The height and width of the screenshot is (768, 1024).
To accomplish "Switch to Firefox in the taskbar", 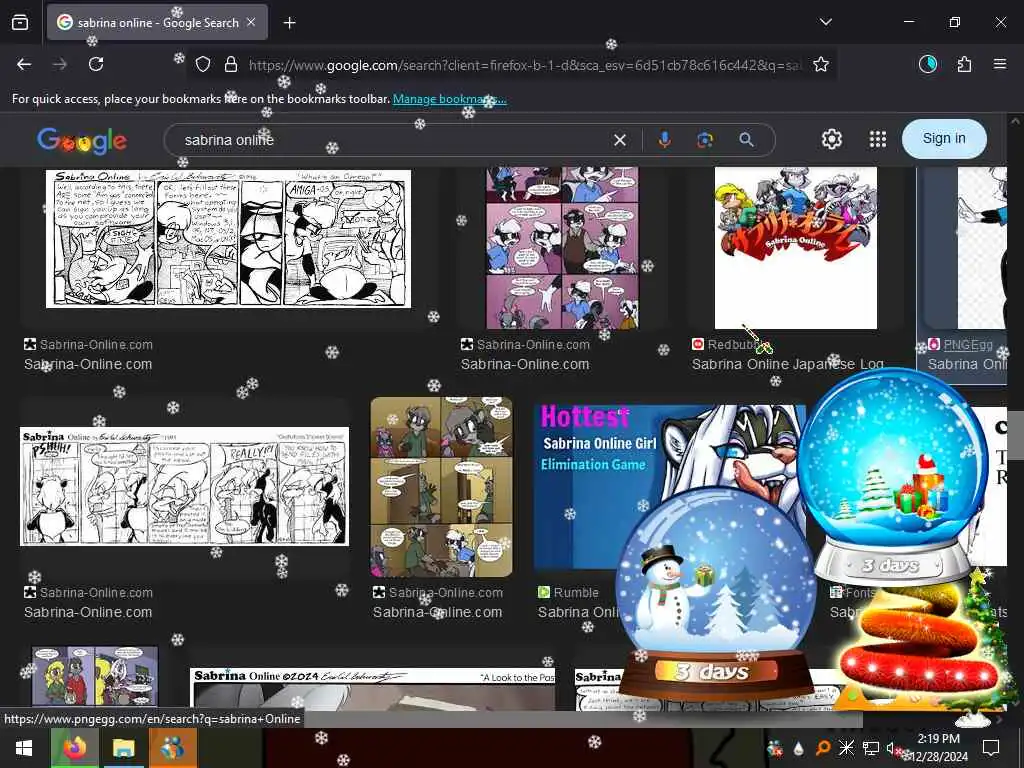I will [x=74, y=748].
